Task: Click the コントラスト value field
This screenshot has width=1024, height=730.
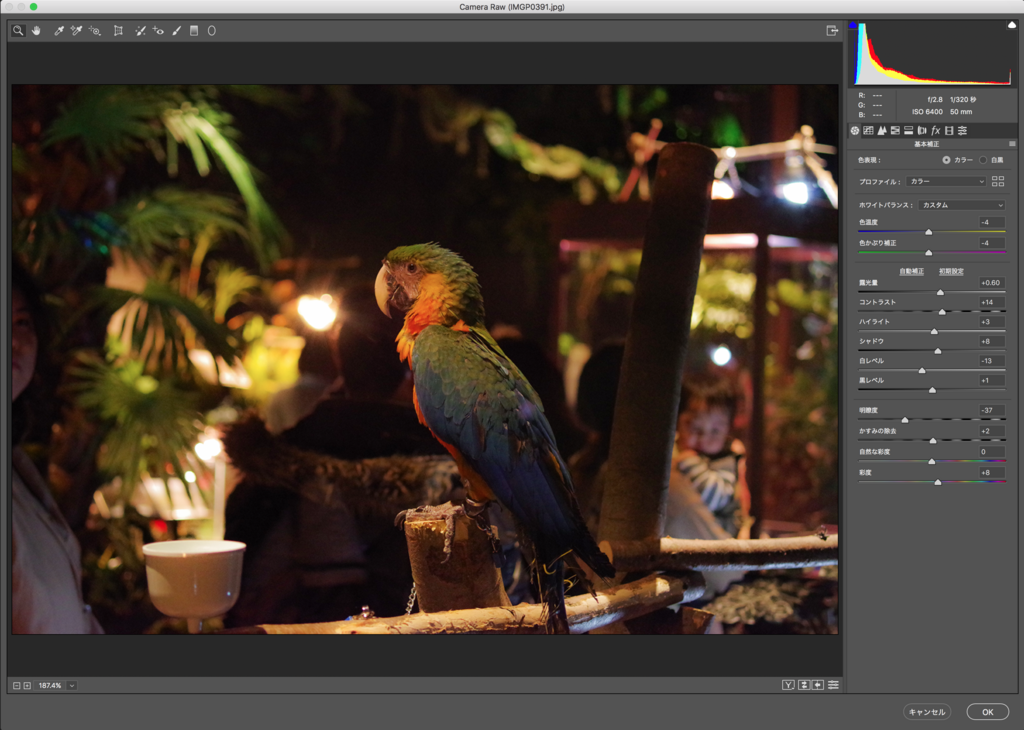Action: (x=992, y=302)
